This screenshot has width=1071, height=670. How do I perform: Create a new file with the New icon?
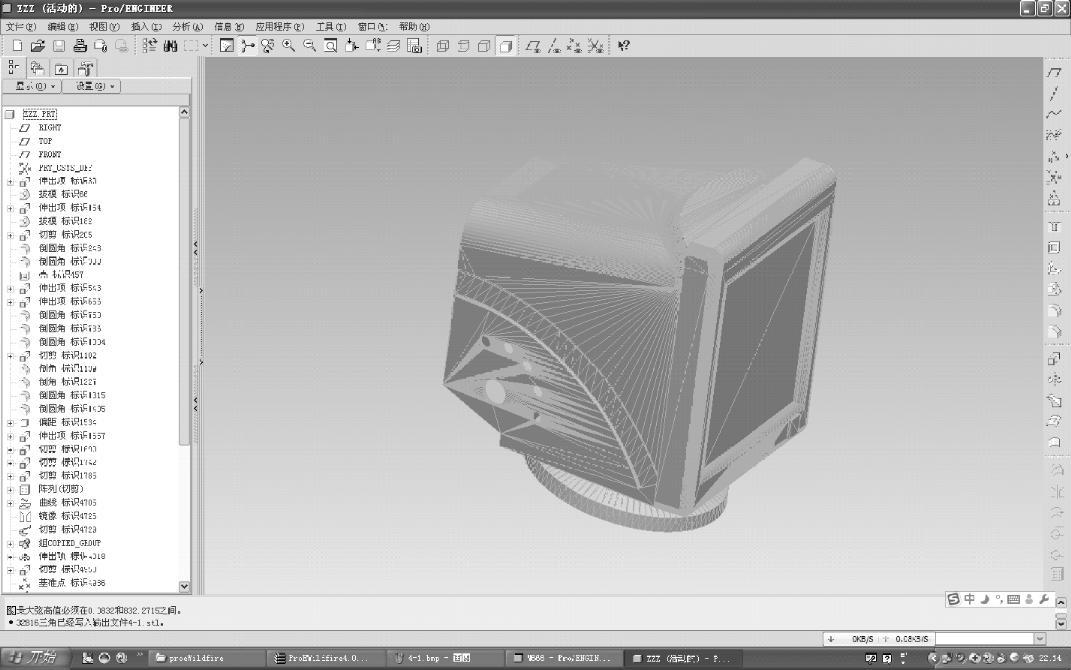(x=17, y=46)
